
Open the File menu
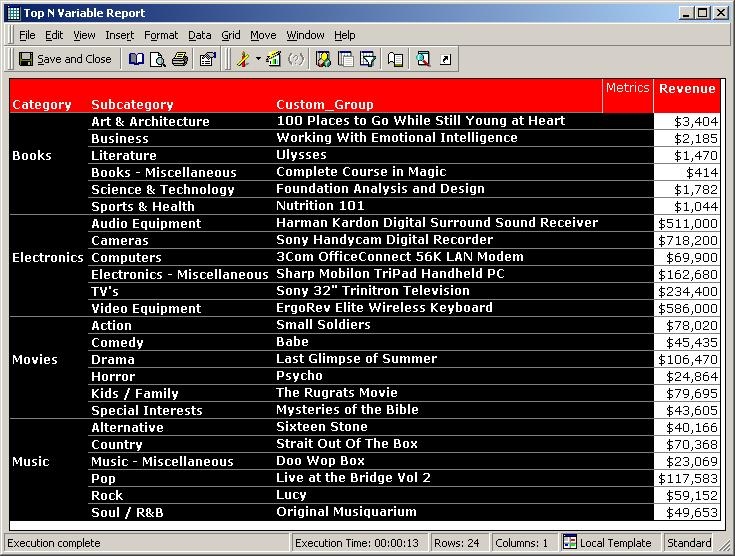[27, 35]
